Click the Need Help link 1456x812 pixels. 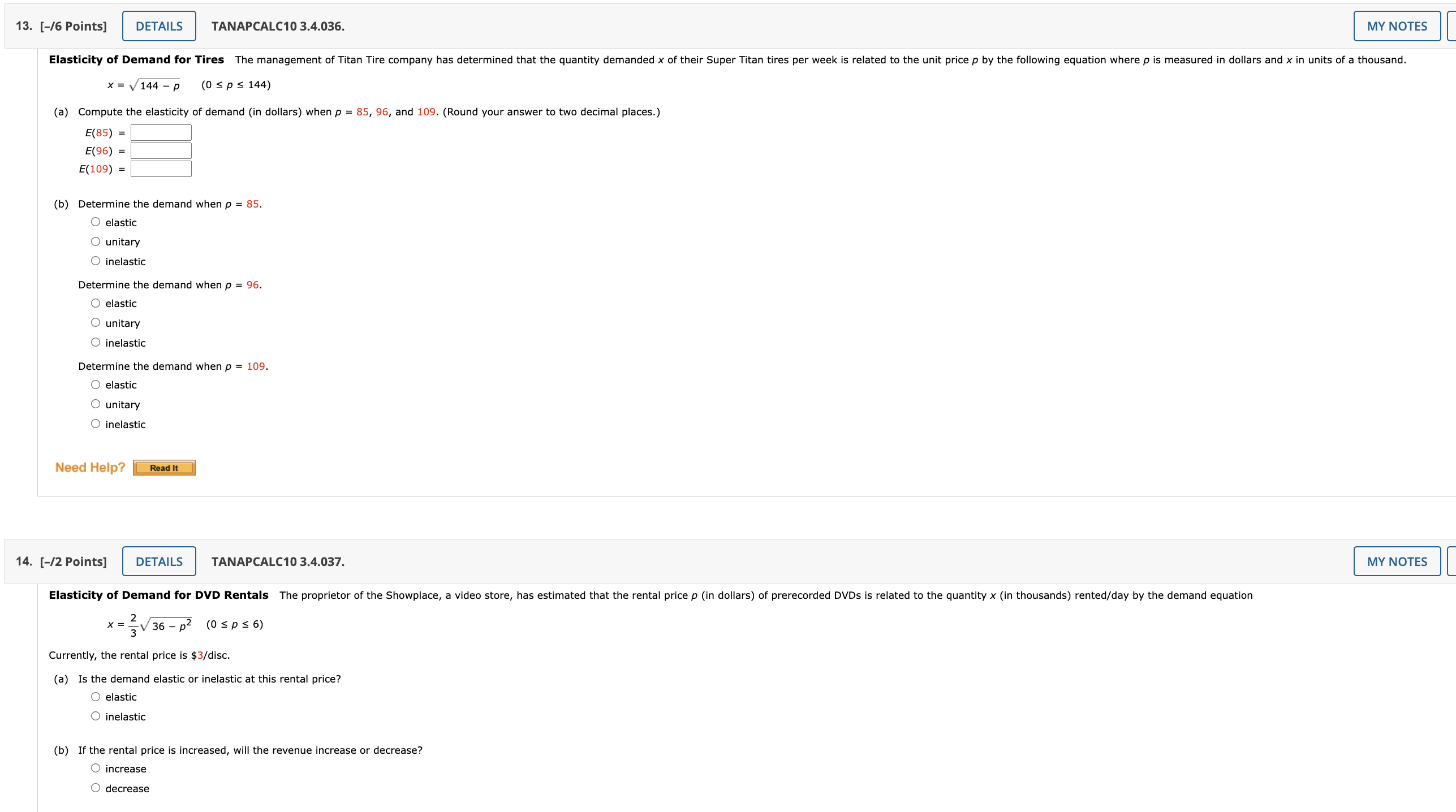pyautogui.click(x=90, y=467)
